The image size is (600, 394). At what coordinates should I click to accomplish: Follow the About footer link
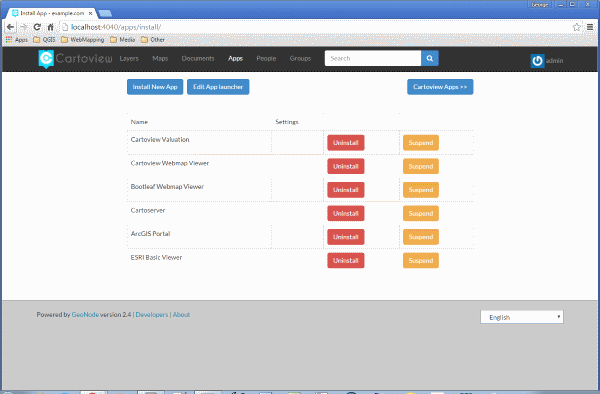(181, 314)
